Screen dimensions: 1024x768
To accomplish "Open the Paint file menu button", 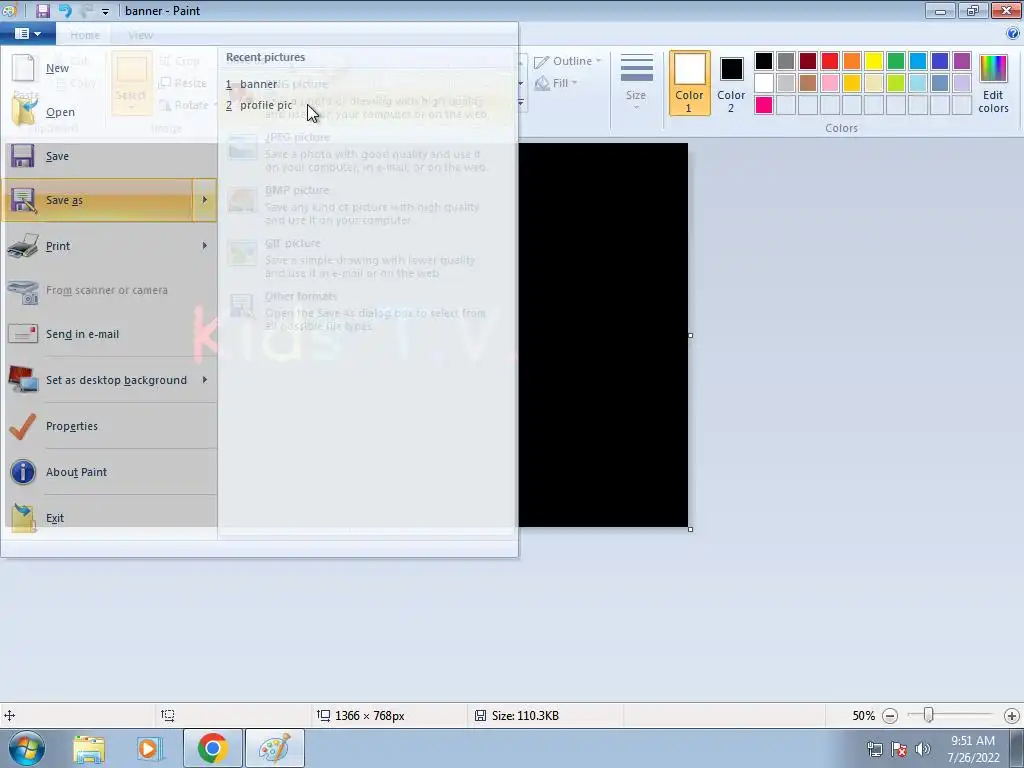I will [27, 33].
